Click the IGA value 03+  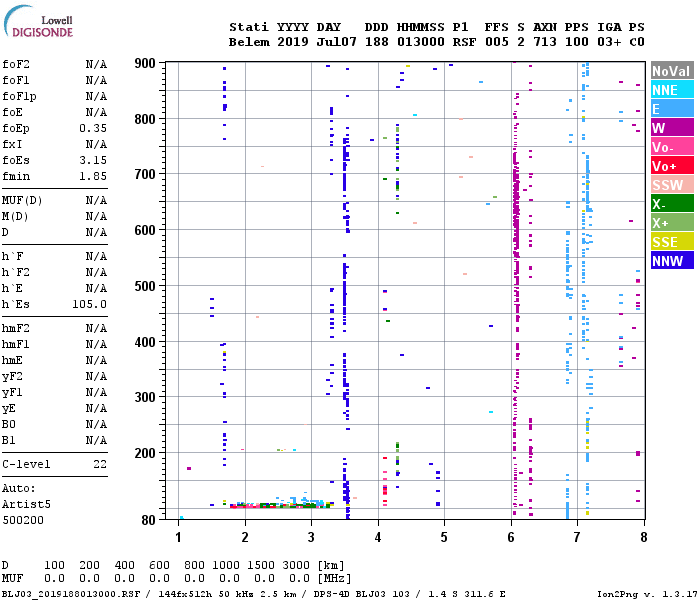(x=609, y=42)
